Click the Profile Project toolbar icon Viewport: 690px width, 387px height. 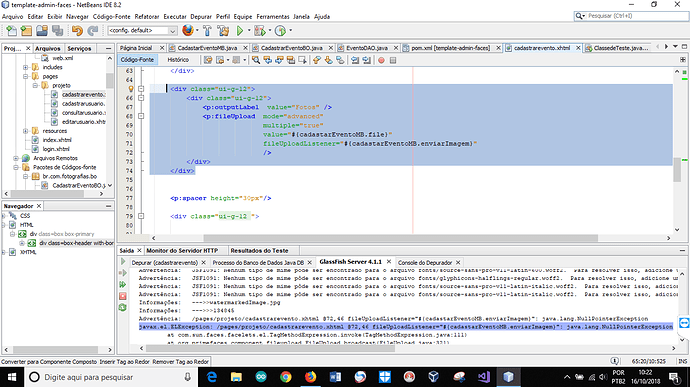[x=280, y=30]
